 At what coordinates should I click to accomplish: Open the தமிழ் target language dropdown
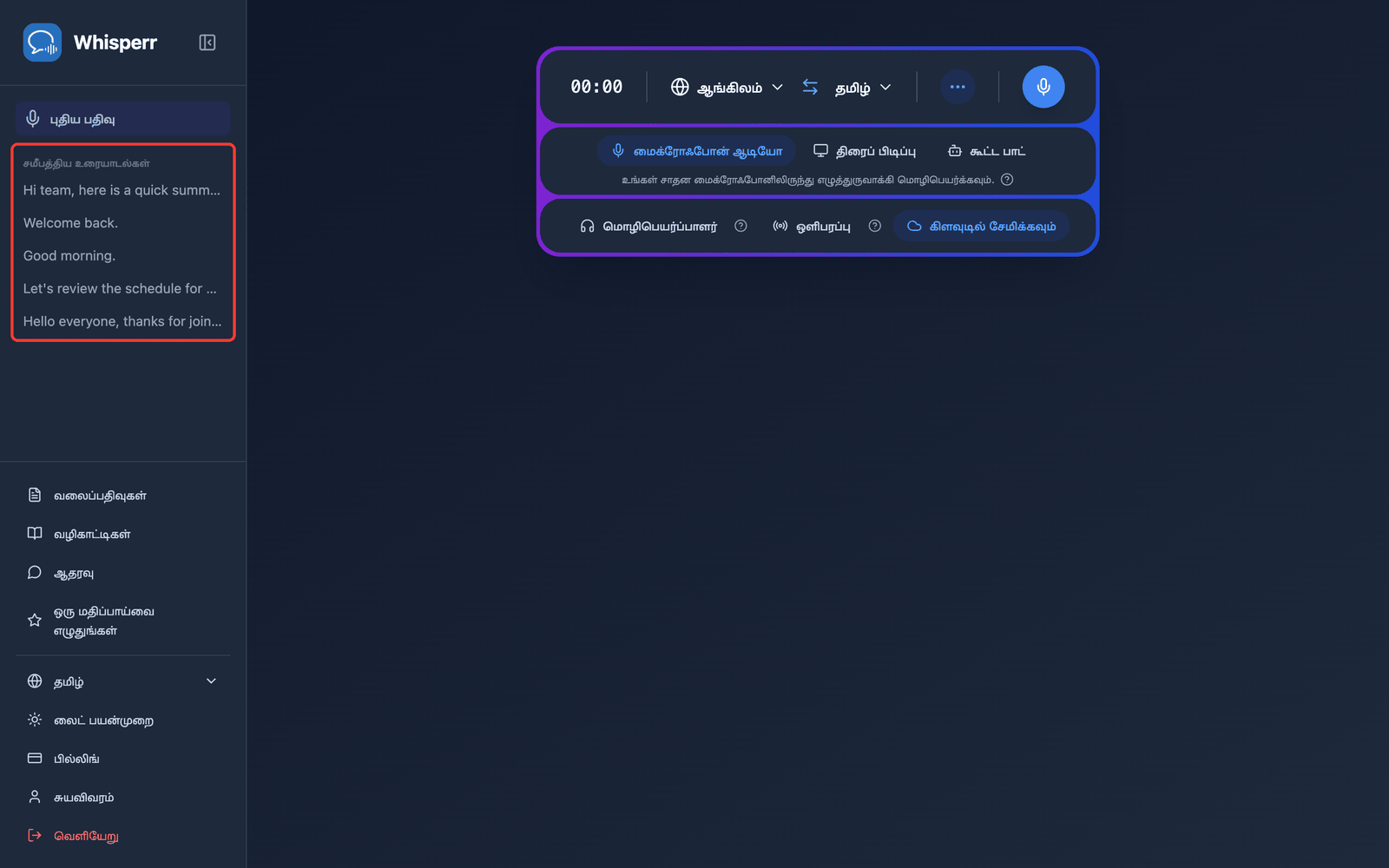tap(863, 87)
